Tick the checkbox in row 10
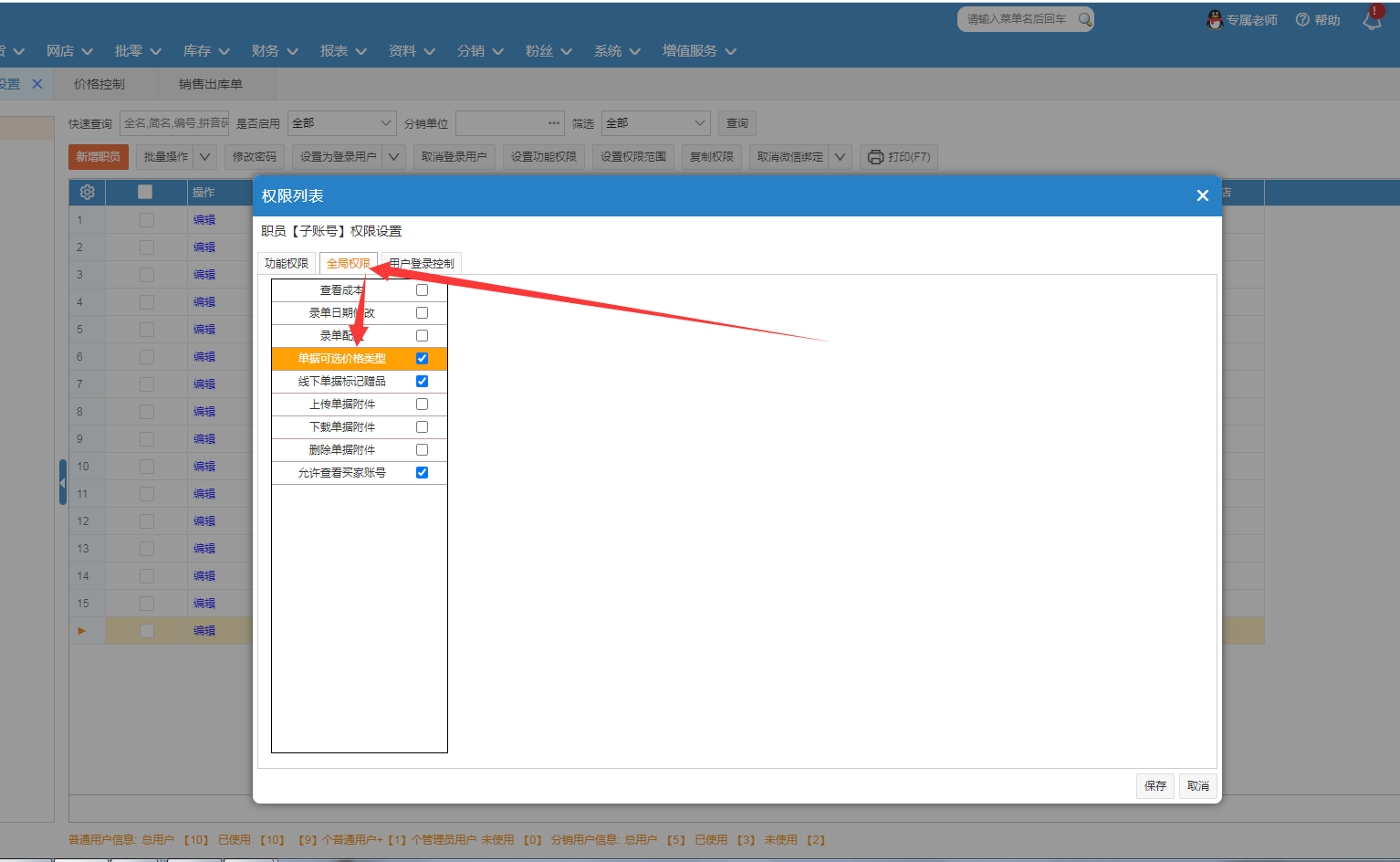The image size is (1400, 862). pos(147,467)
